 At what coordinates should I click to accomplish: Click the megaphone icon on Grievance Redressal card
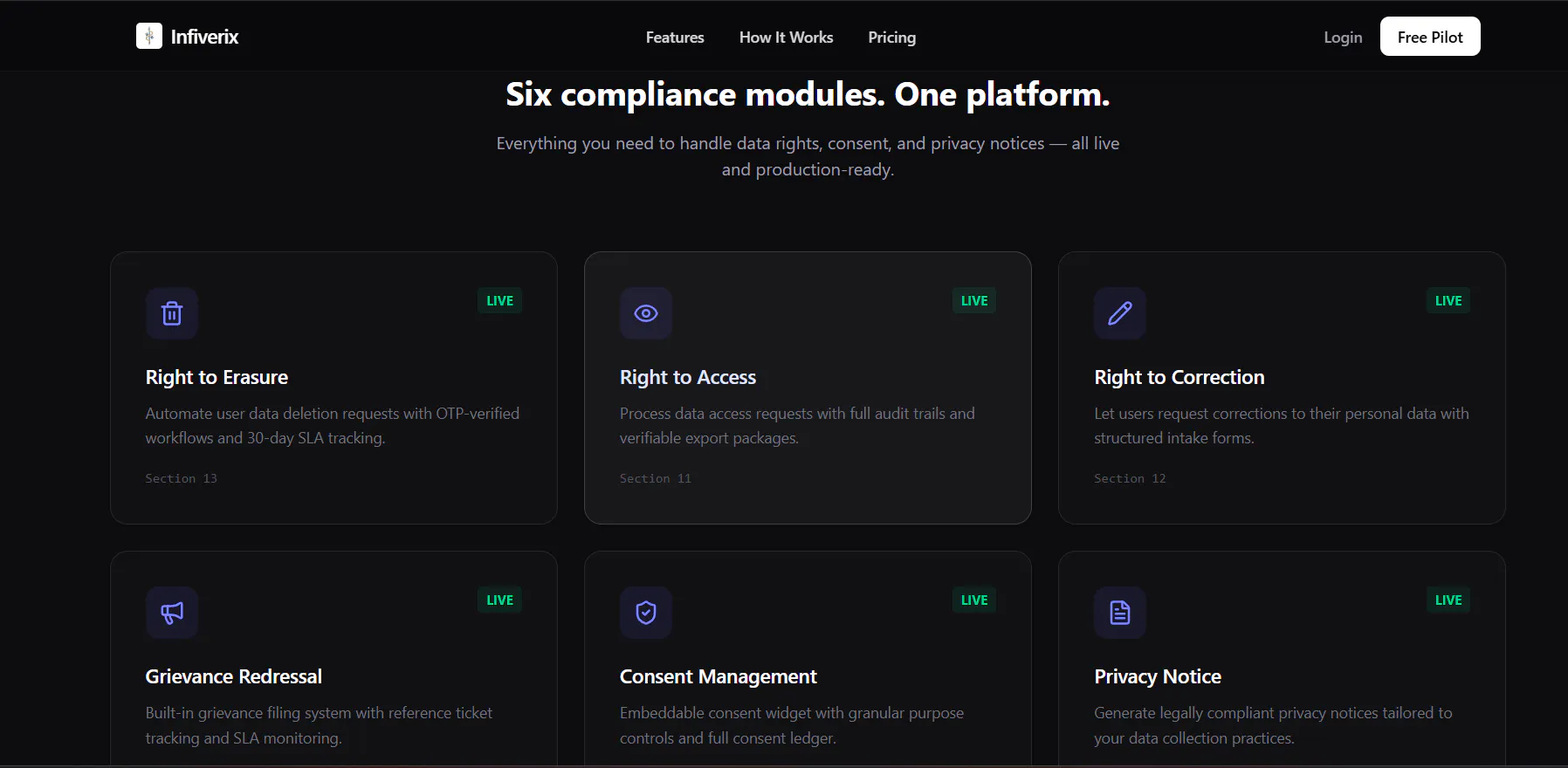point(172,613)
